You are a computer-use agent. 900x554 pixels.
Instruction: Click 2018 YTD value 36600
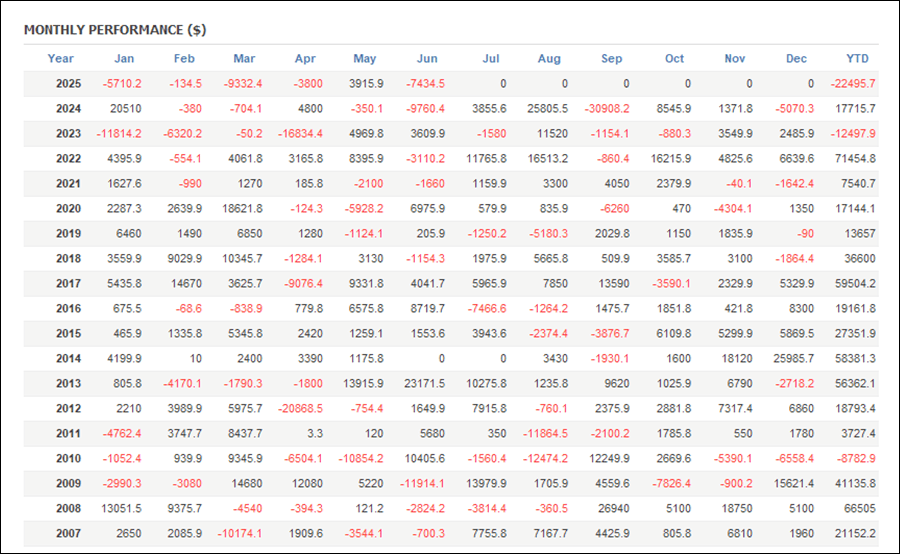[860, 258]
